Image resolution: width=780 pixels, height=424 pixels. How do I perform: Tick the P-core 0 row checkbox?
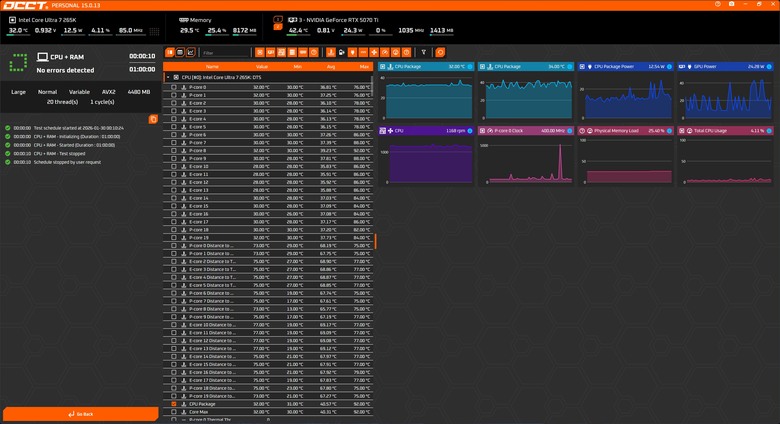(174, 87)
